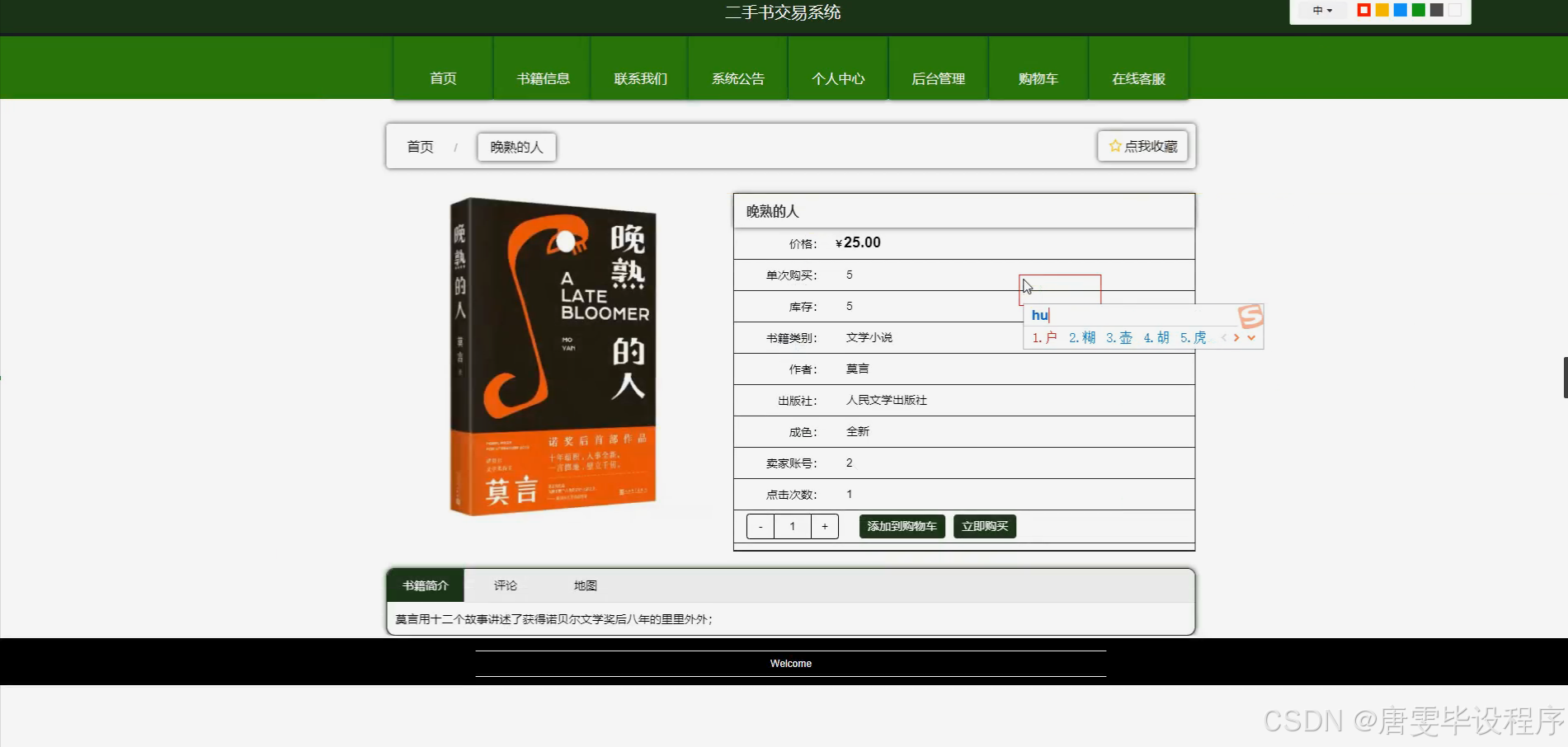
Task: Expand the IME candidate list chevron
Action: pos(1251,337)
